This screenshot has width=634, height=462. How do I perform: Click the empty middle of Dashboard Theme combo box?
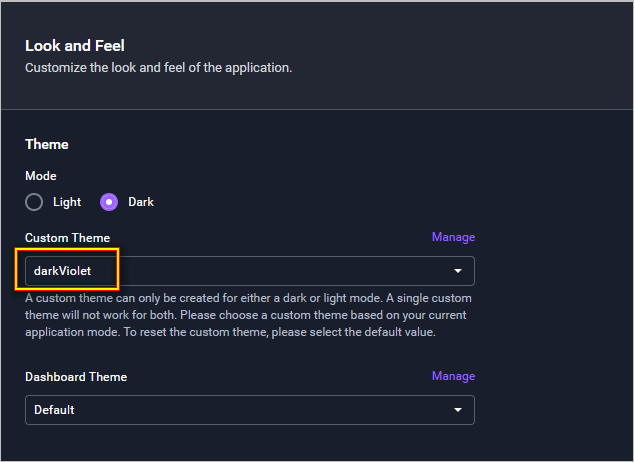(x=250, y=410)
